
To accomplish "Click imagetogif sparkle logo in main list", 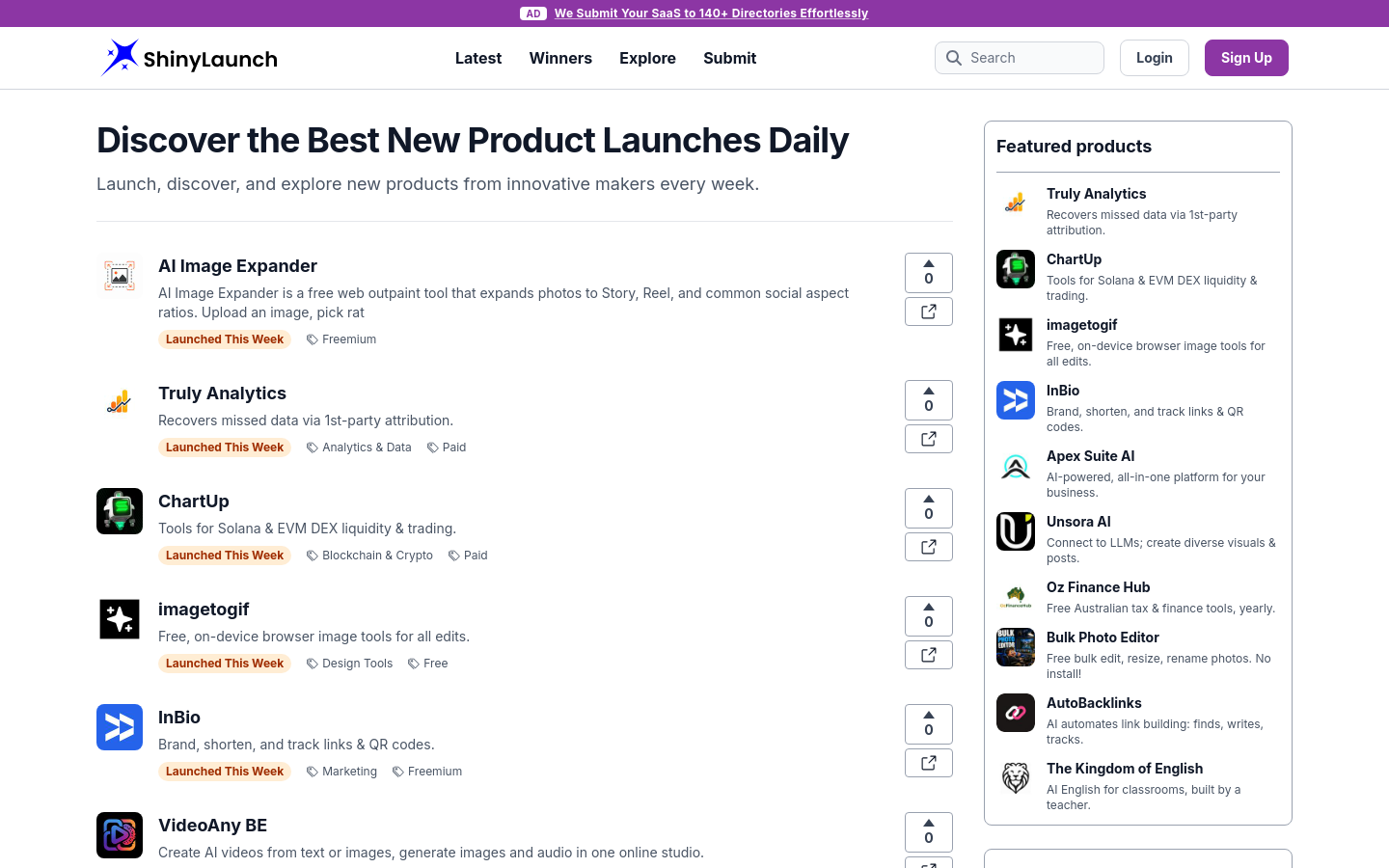I will (120, 619).
